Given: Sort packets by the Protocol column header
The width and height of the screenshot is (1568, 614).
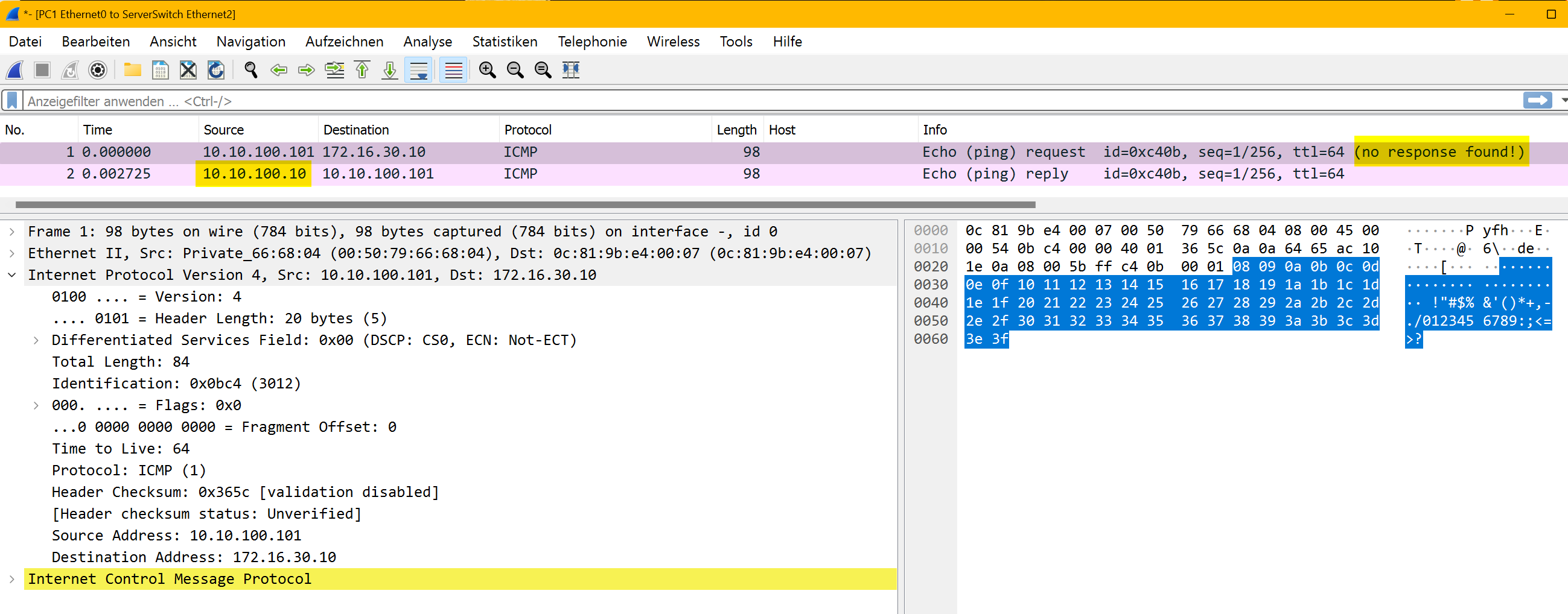Looking at the screenshot, I should pos(527,130).
